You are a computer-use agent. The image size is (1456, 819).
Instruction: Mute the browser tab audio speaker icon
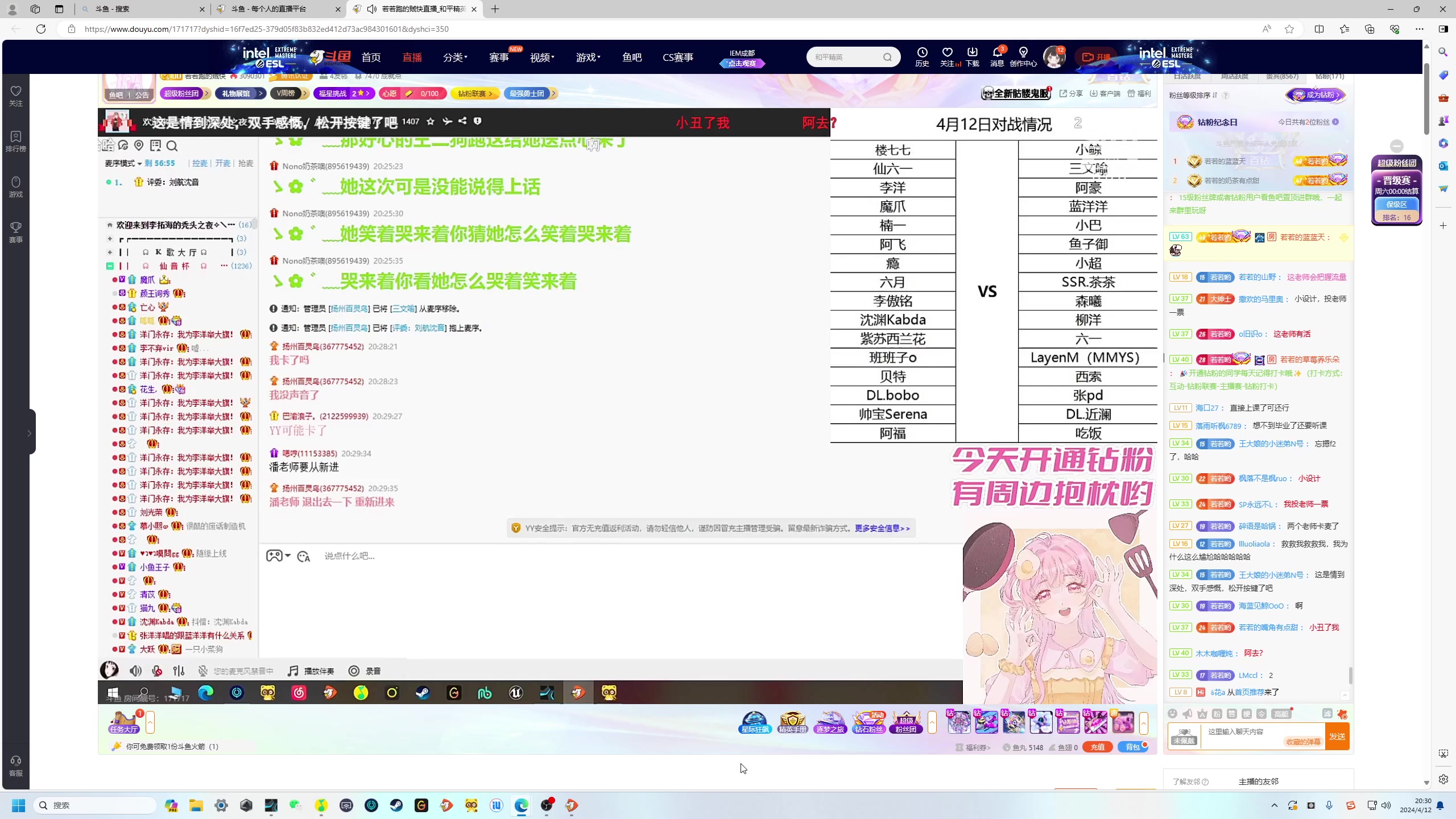point(372,9)
